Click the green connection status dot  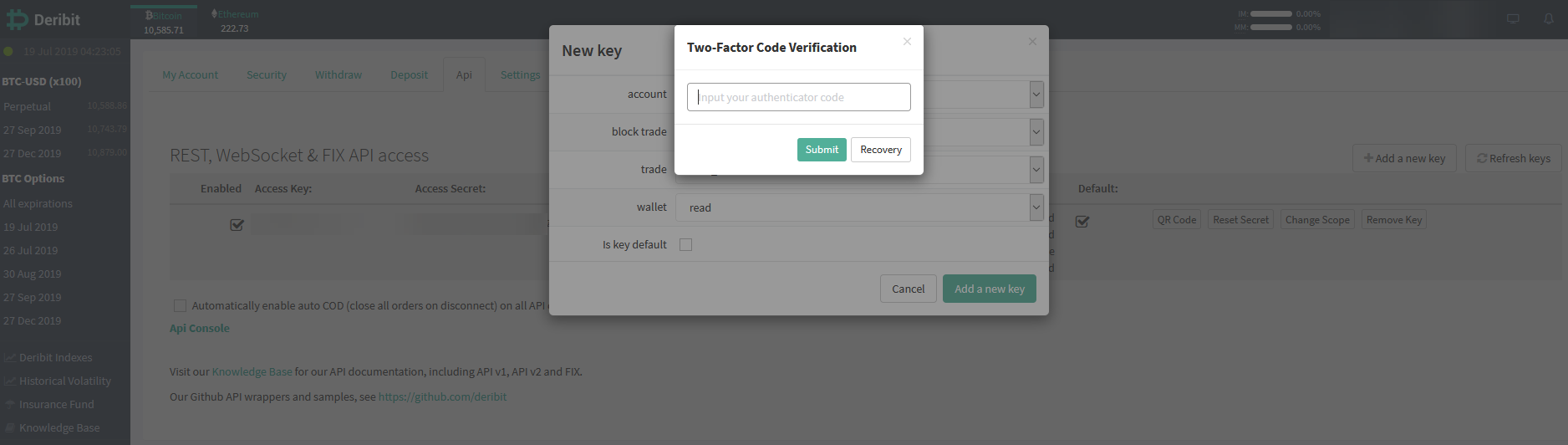point(8,51)
